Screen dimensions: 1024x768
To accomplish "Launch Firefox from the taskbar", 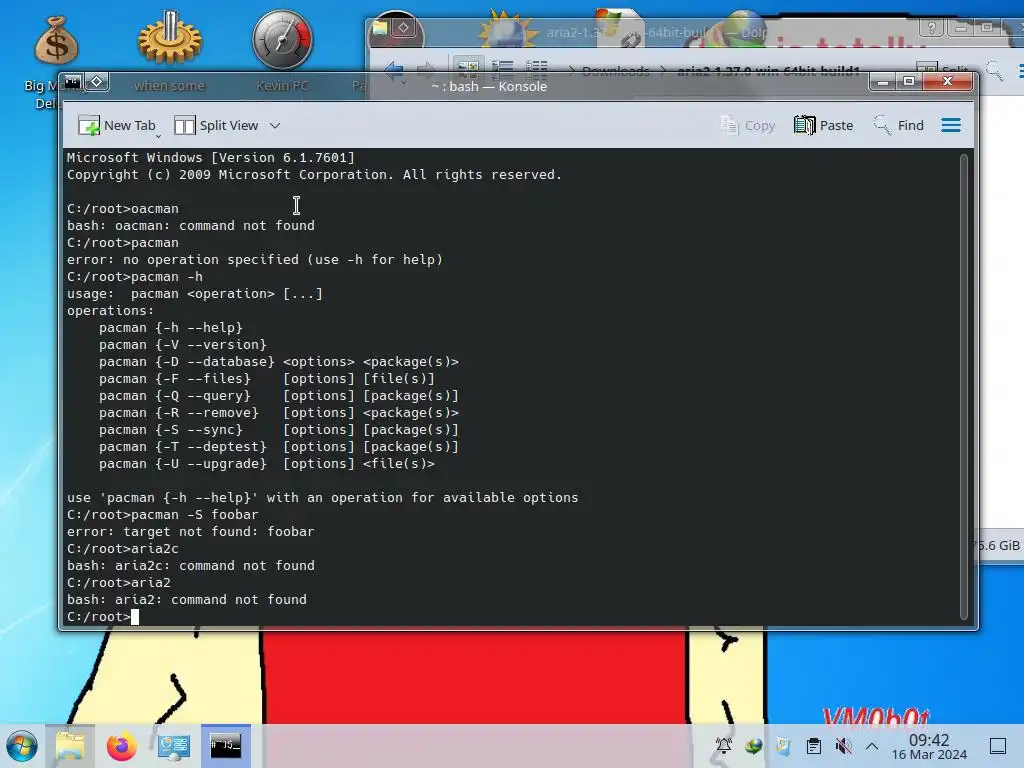I will [x=121, y=746].
